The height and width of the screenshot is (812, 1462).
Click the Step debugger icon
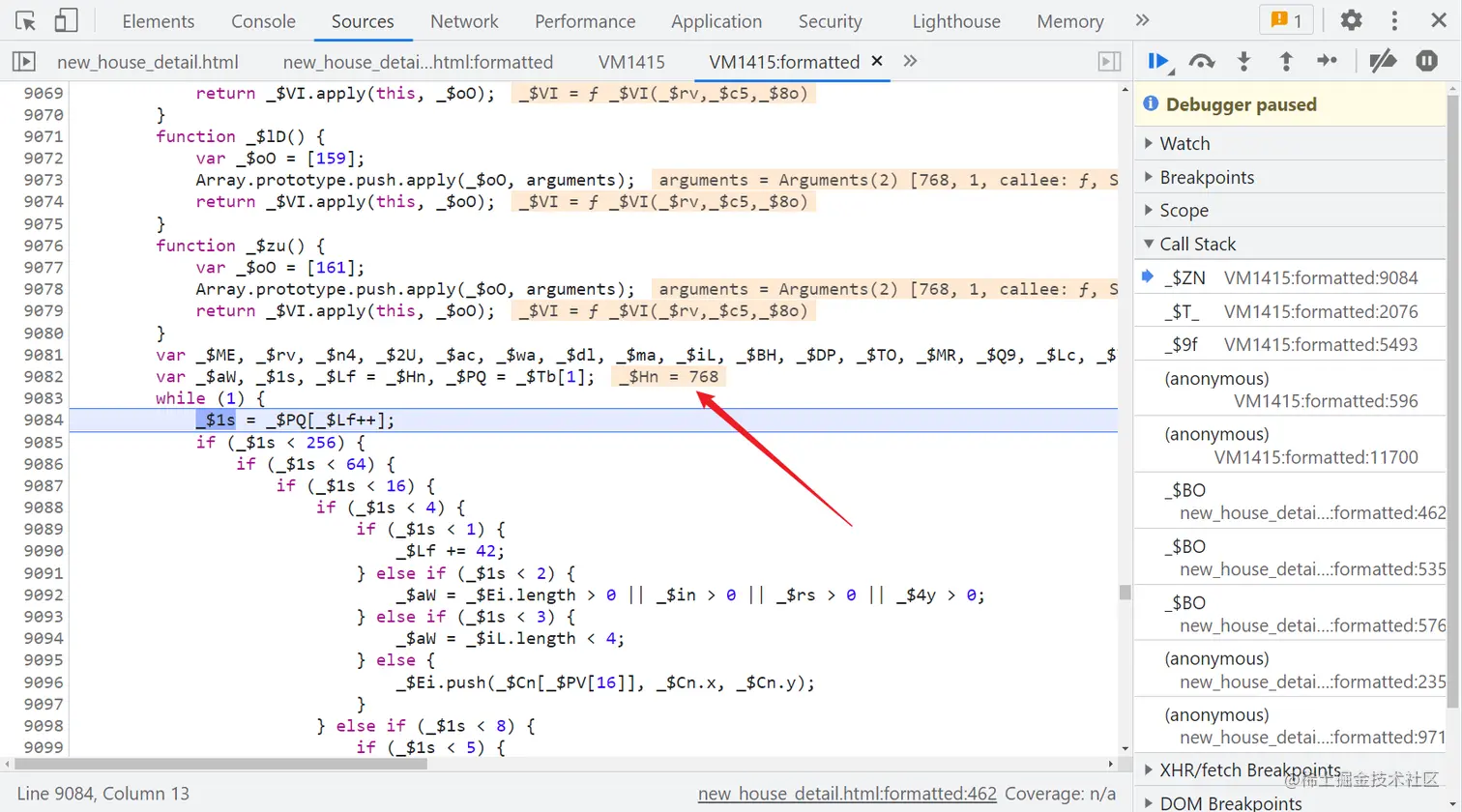coord(1328,61)
